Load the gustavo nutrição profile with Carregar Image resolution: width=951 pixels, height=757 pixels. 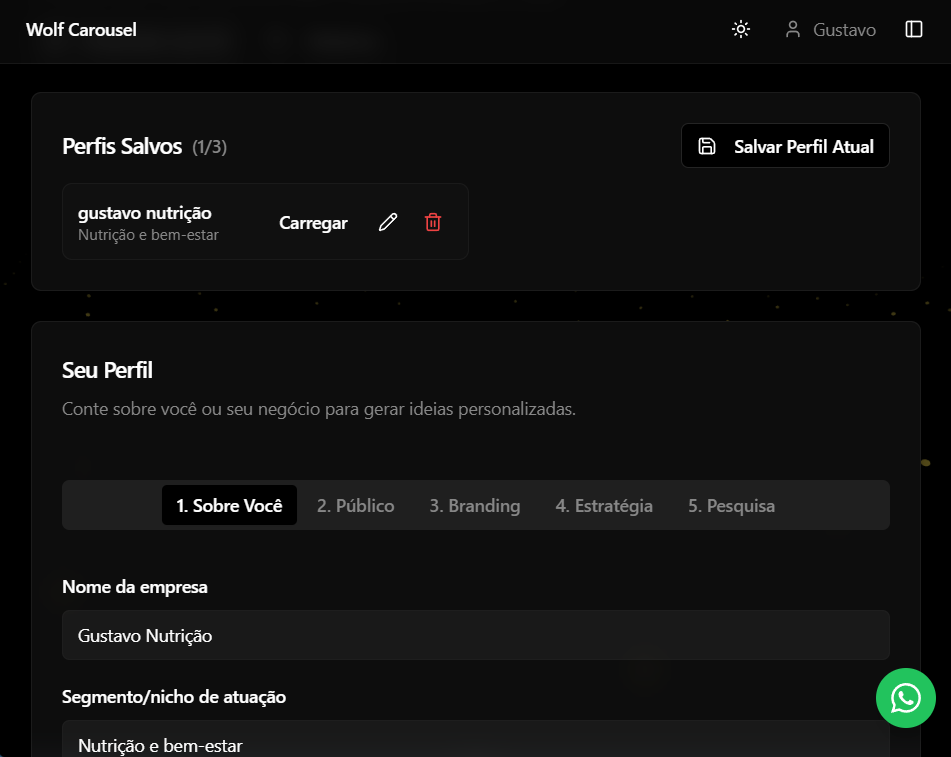click(313, 223)
